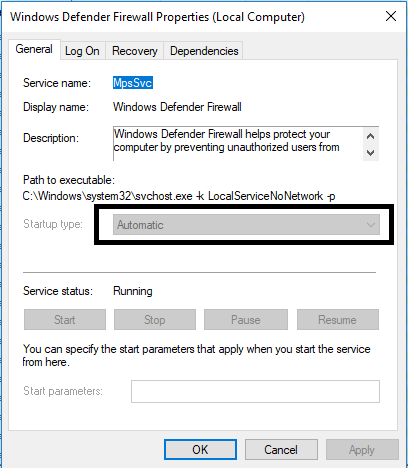Close the Firewall Properties dialog with X

click(391, 16)
